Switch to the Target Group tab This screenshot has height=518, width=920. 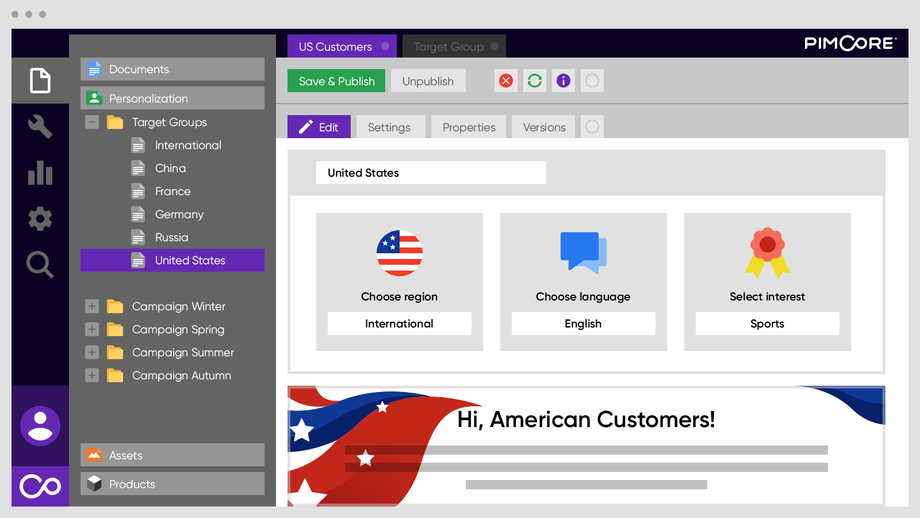(x=454, y=46)
